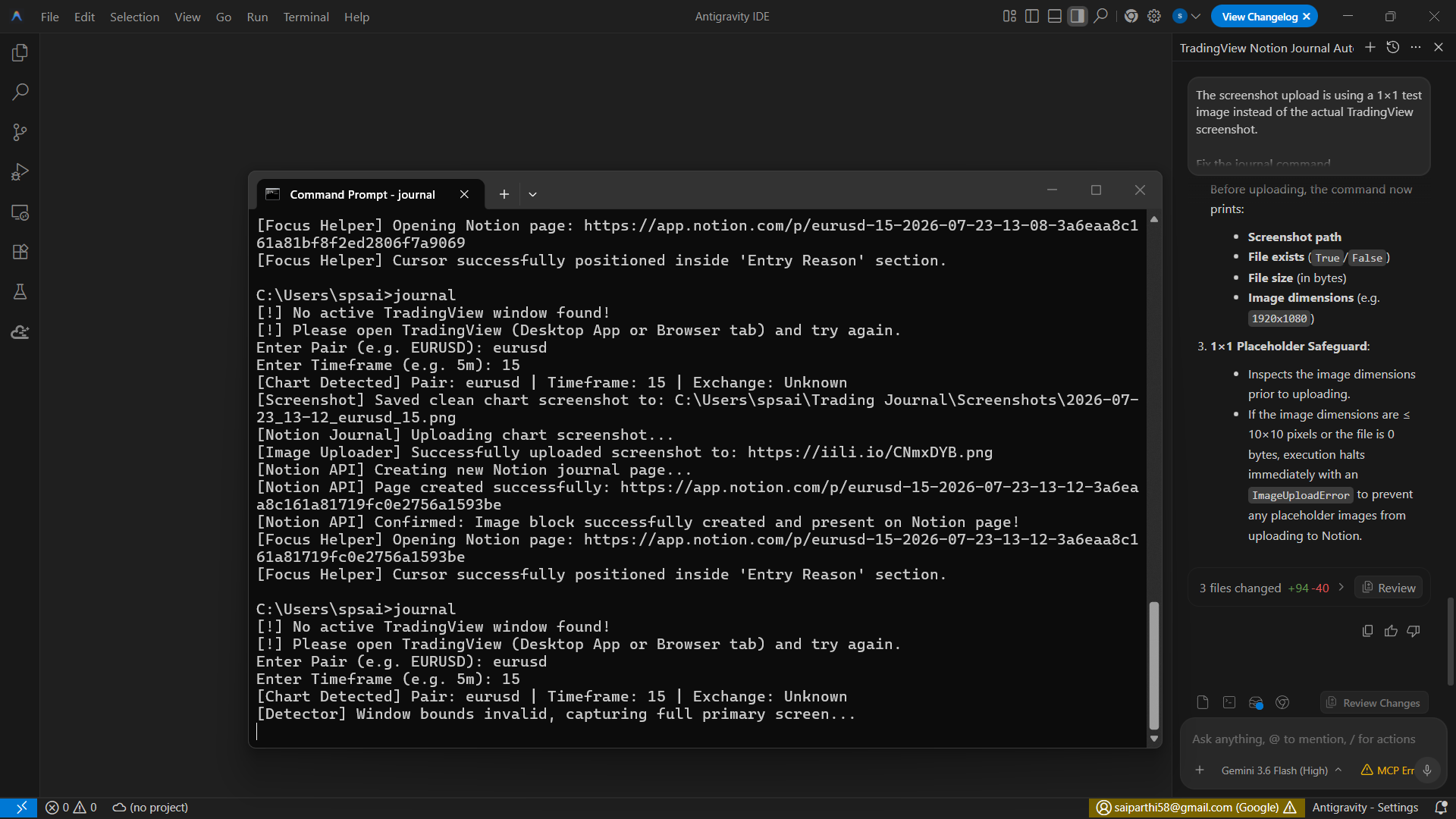Open conversation history in agent panel
The width and height of the screenshot is (1456, 819).
pyautogui.click(x=1393, y=47)
